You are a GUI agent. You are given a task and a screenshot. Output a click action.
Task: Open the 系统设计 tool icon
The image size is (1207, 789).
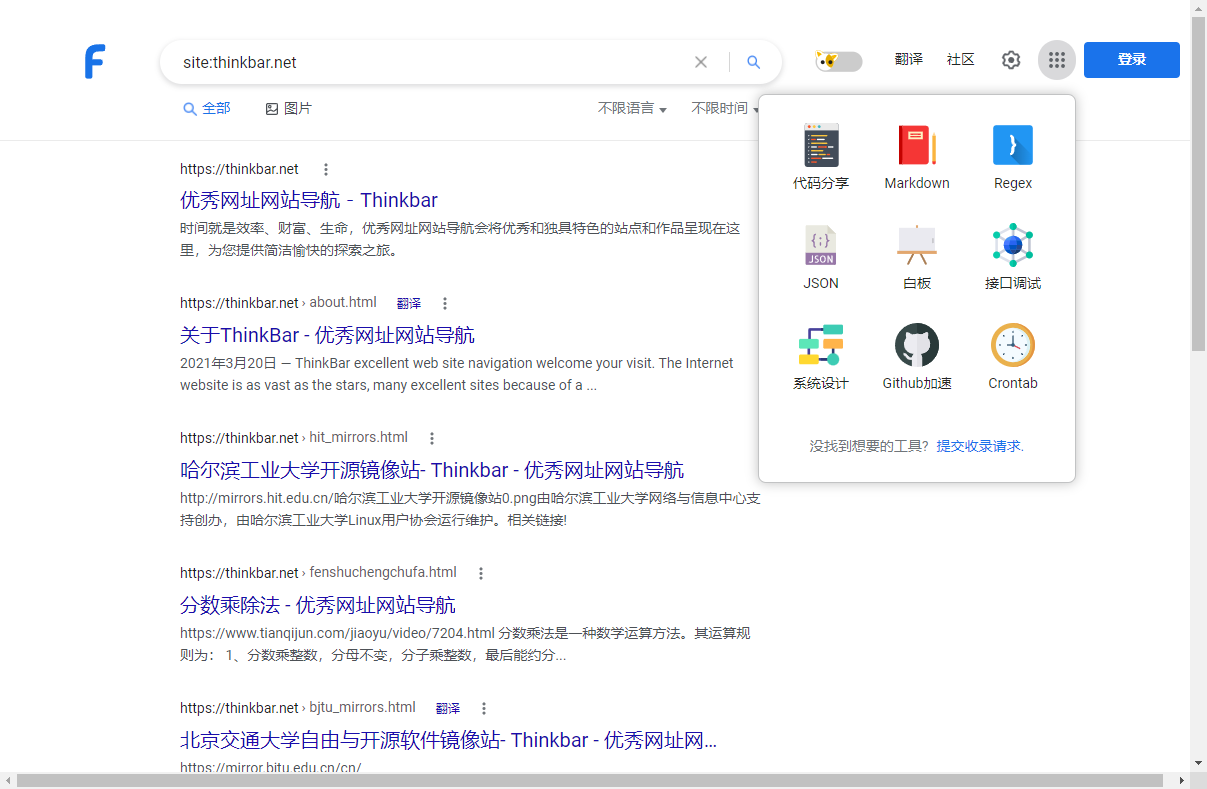coord(821,345)
